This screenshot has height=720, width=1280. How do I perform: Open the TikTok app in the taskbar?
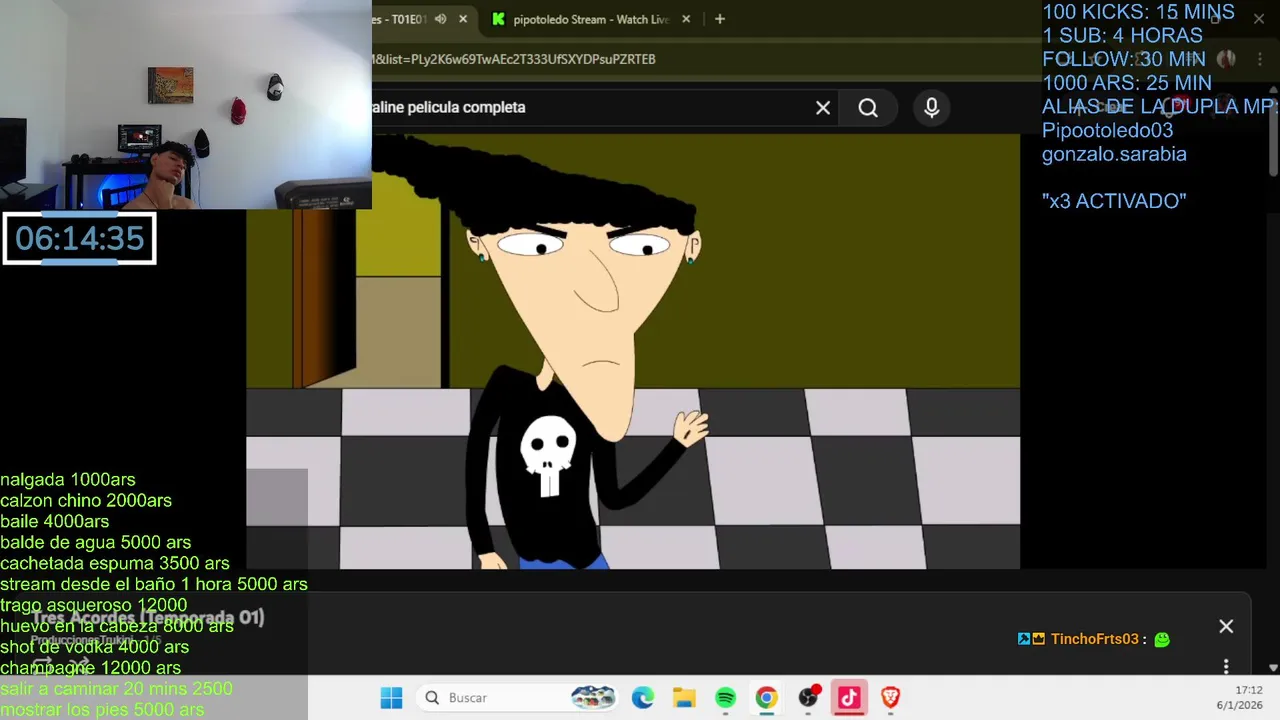coord(849,698)
